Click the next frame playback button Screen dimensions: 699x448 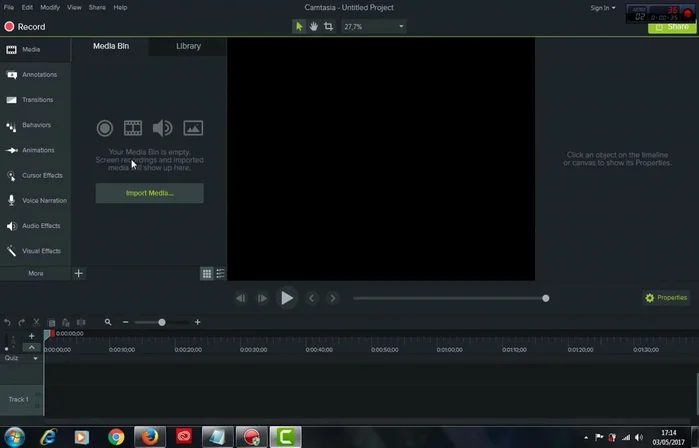point(262,298)
